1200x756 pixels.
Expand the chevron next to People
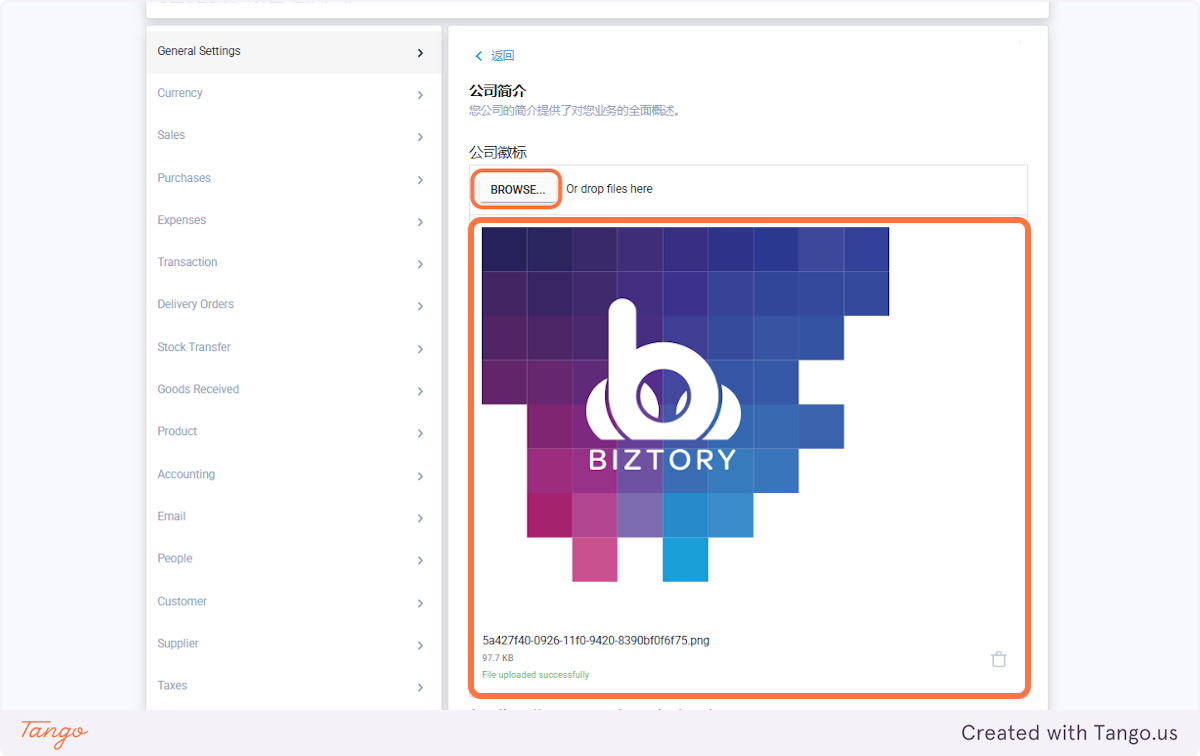420,560
